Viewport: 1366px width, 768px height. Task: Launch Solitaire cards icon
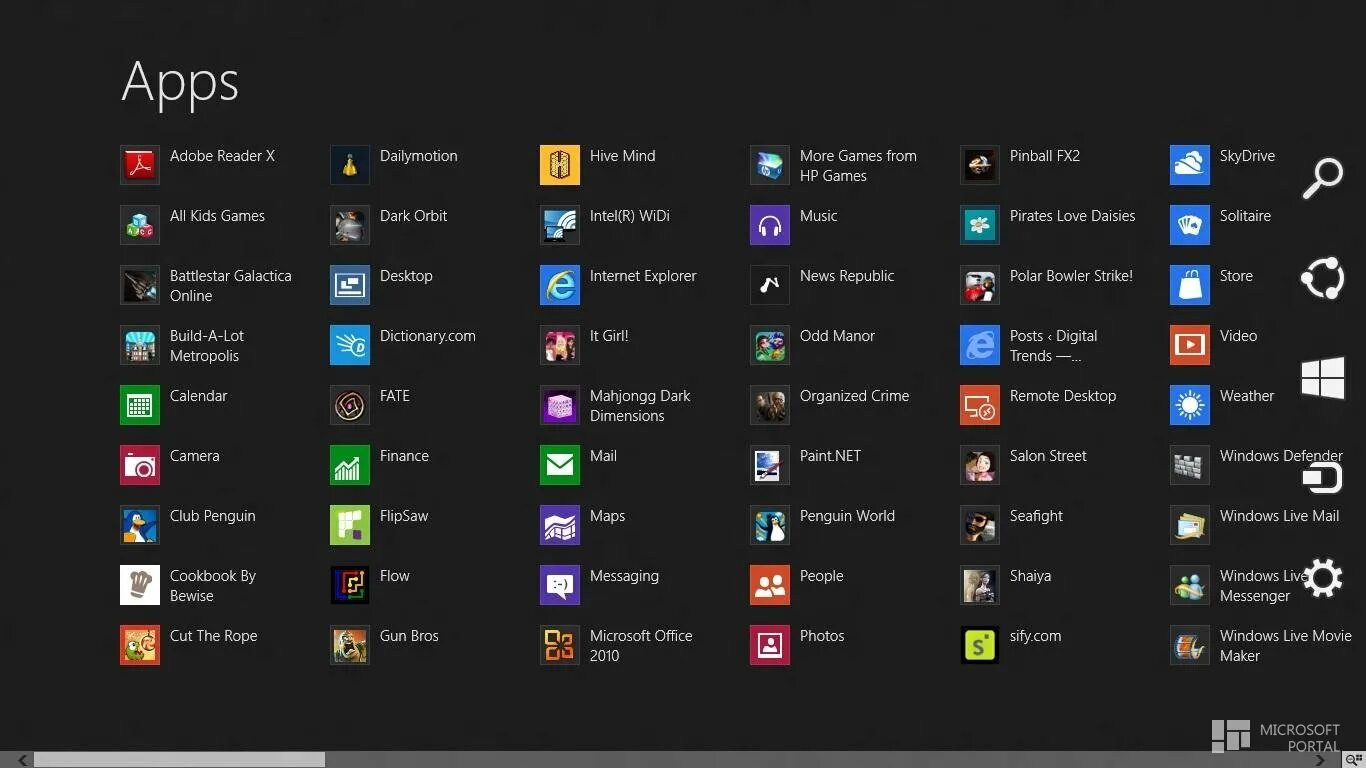(x=1190, y=225)
